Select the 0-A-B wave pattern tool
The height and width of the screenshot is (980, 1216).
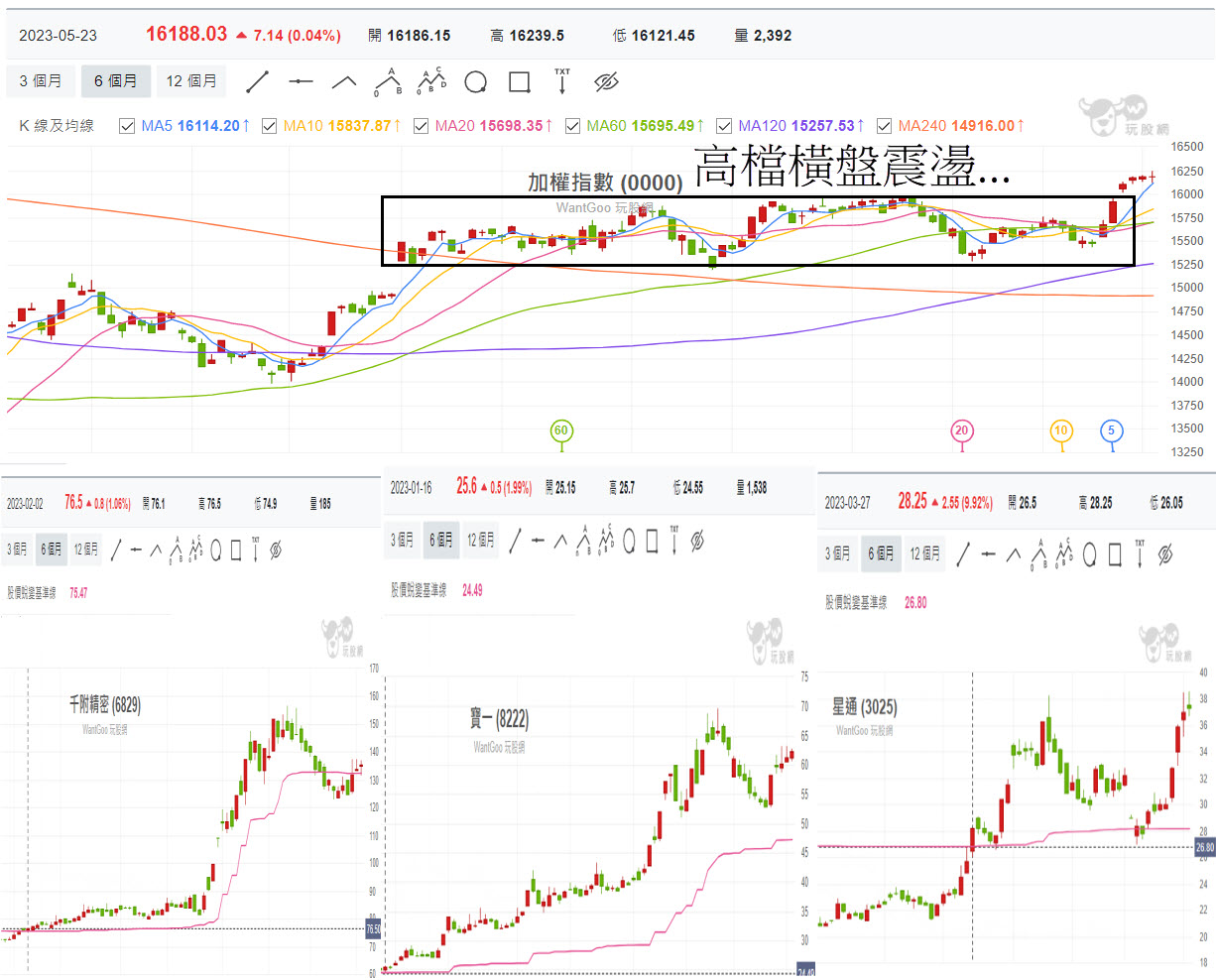pos(388,81)
